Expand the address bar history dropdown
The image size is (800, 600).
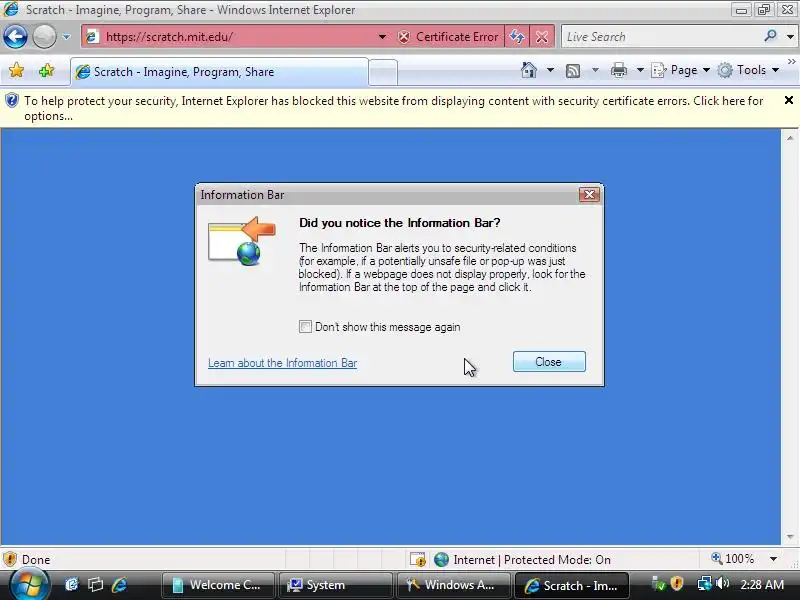pos(382,37)
